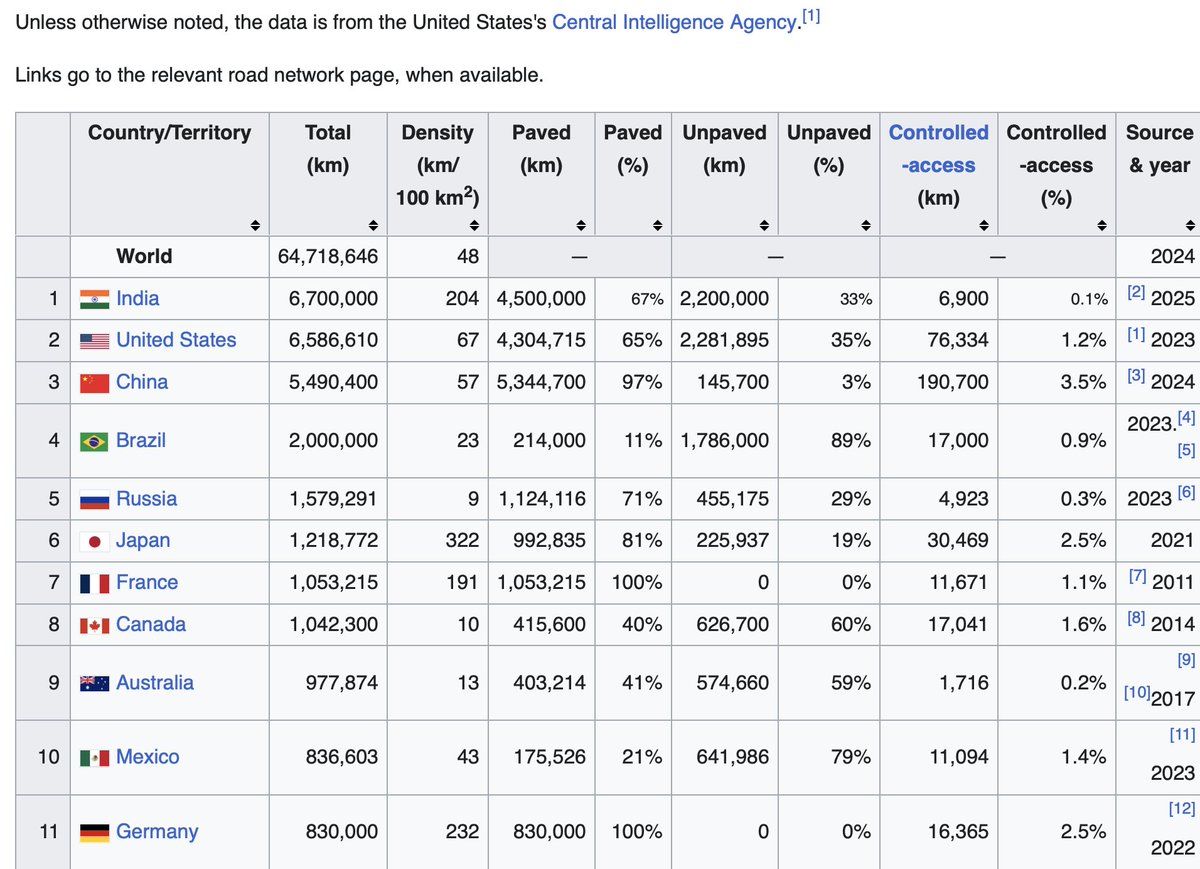Click the Japan flag icon
This screenshot has height=869, width=1200.
click(94, 541)
